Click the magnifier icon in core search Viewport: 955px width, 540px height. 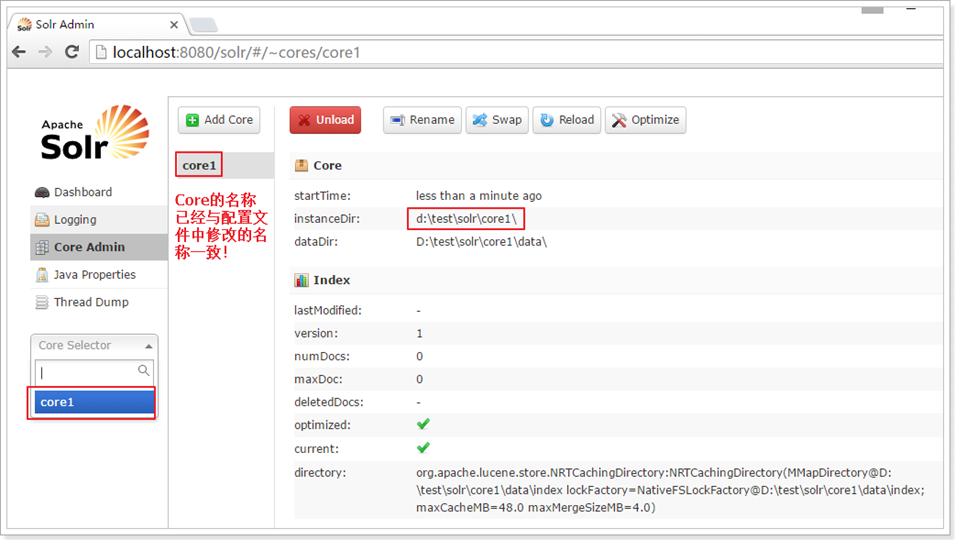(x=144, y=370)
